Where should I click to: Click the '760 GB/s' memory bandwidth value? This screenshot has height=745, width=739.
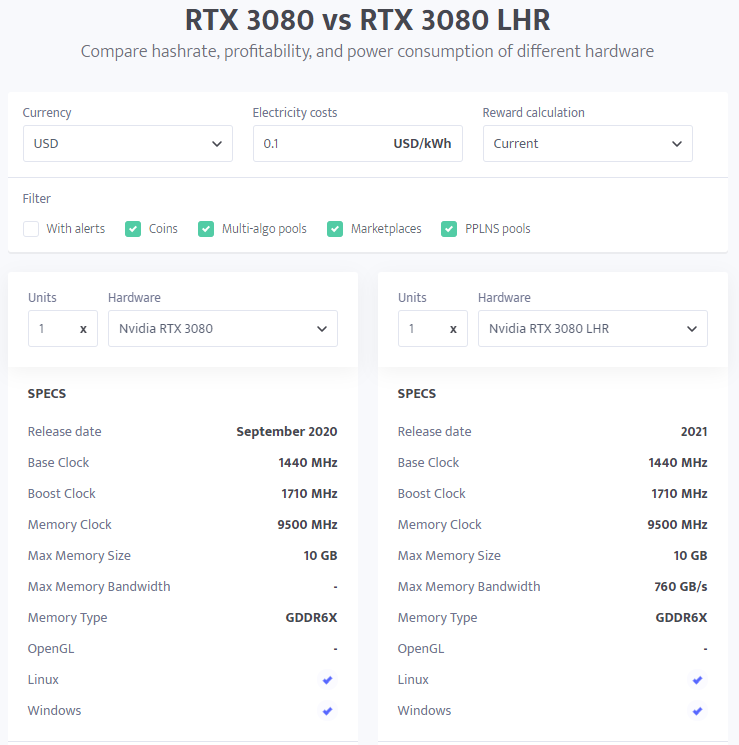coord(681,587)
